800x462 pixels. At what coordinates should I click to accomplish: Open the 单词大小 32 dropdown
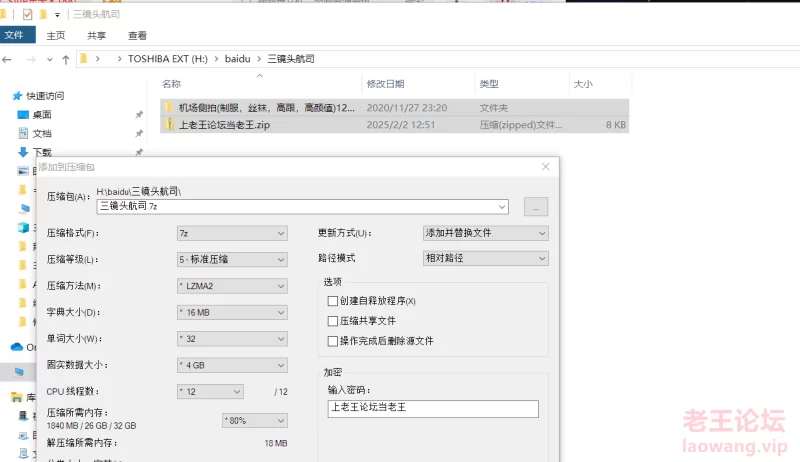click(232, 339)
